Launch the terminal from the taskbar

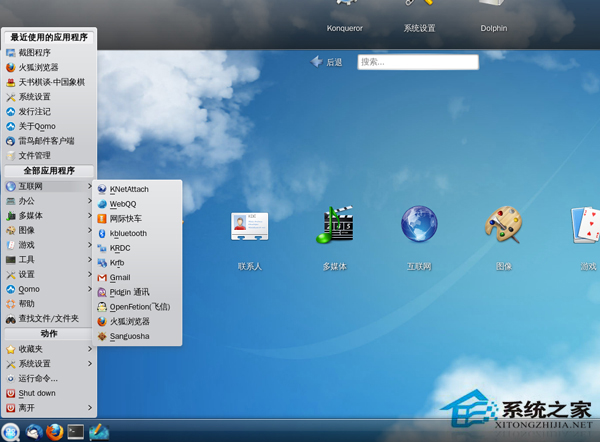[75, 431]
